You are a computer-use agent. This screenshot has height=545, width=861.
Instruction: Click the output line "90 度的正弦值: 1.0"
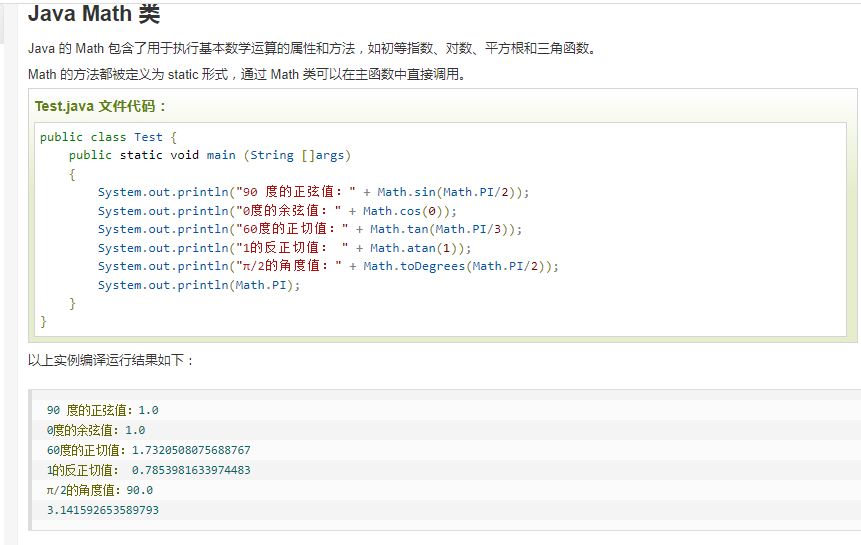[102, 410]
